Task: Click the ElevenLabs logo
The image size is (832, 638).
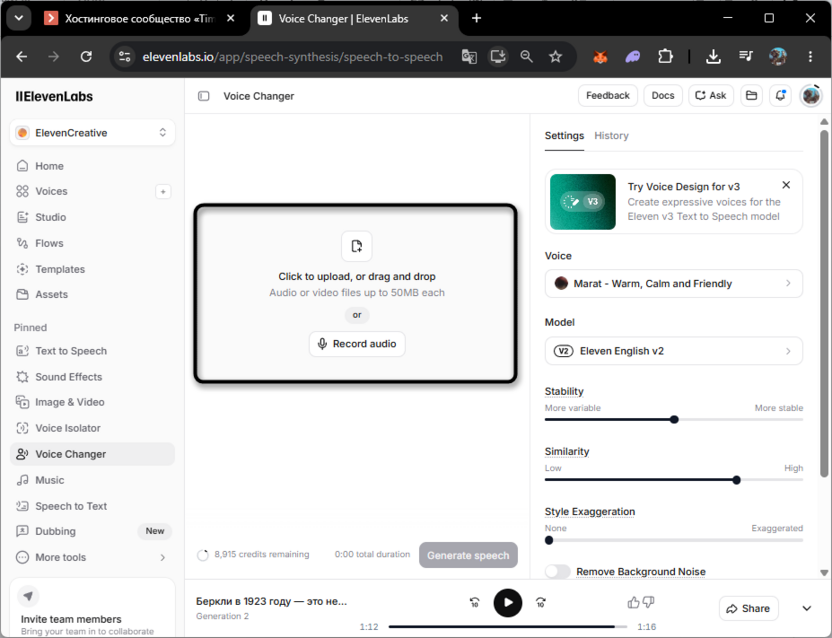Action: point(54,97)
